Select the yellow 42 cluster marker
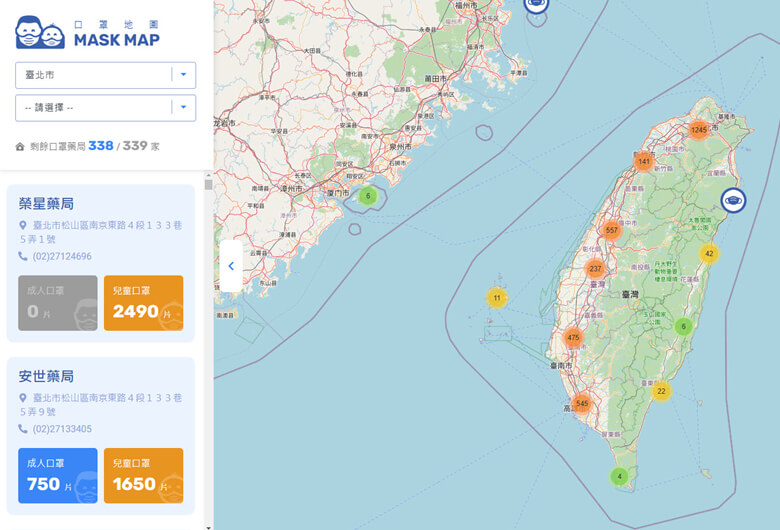The image size is (780, 530). 708,254
